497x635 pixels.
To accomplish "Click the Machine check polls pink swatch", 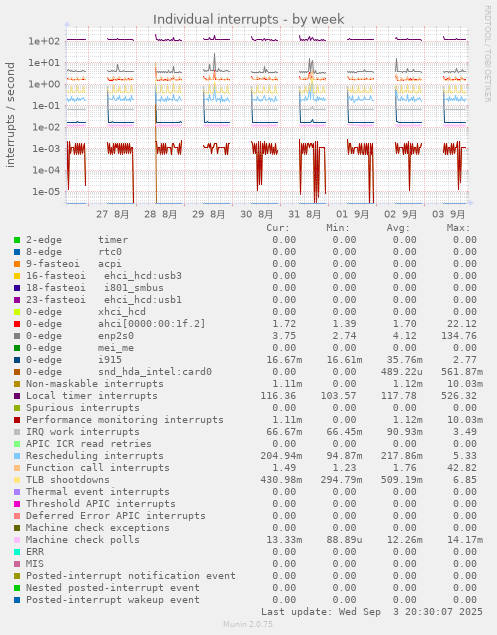I will coord(17,540).
